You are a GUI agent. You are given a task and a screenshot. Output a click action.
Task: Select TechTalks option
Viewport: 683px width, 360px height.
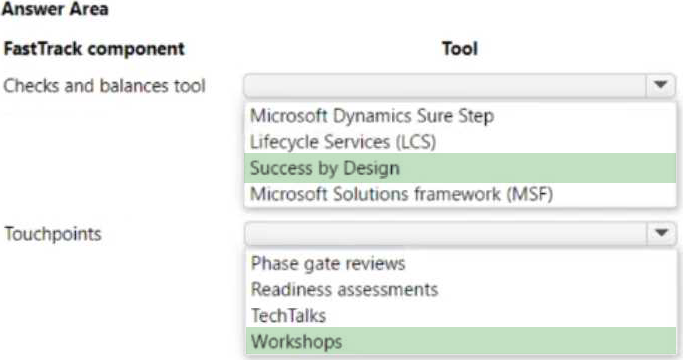[x=461, y=316]
